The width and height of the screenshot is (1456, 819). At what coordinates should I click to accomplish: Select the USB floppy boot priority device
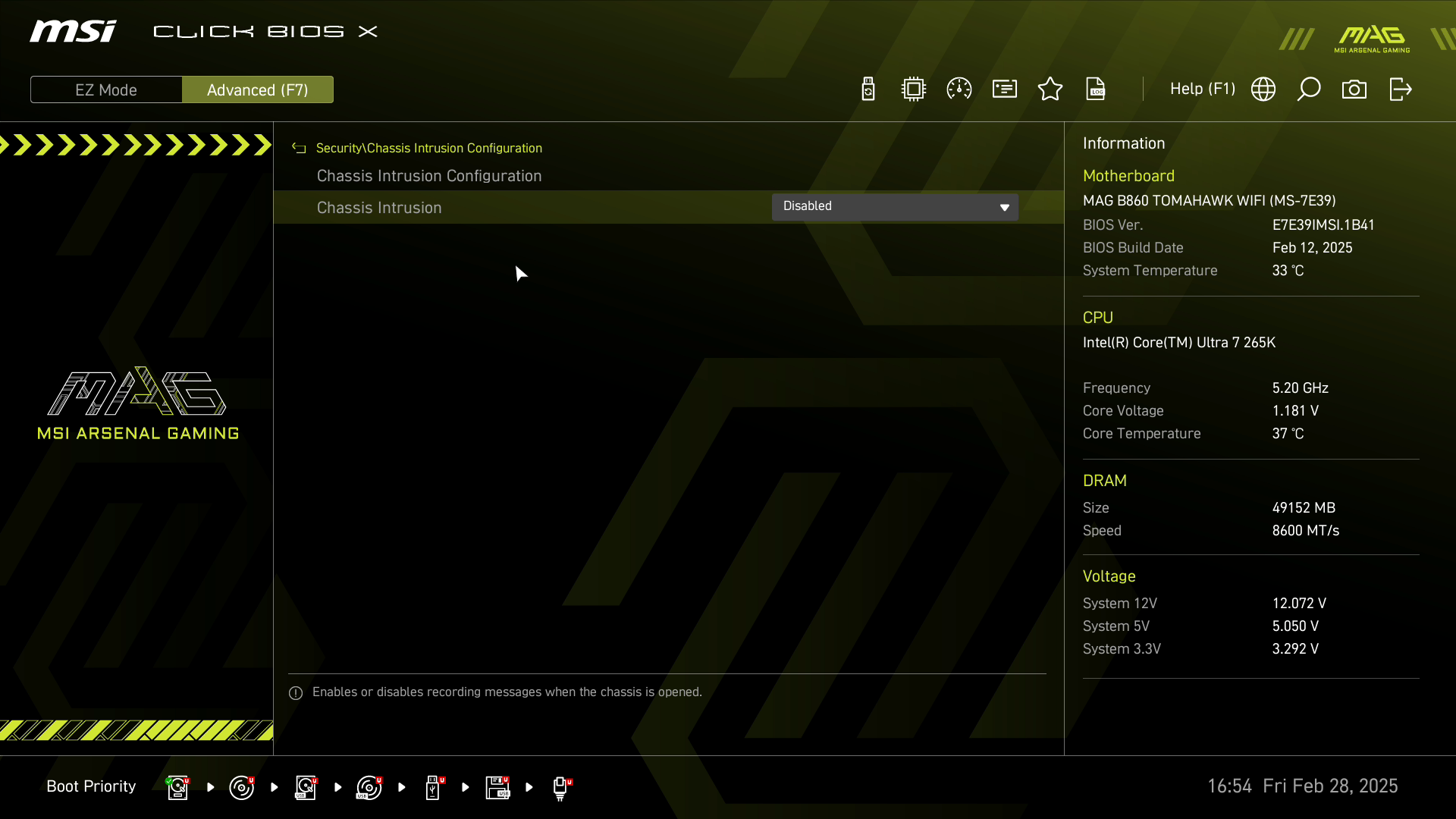click(x=497, y=787)
